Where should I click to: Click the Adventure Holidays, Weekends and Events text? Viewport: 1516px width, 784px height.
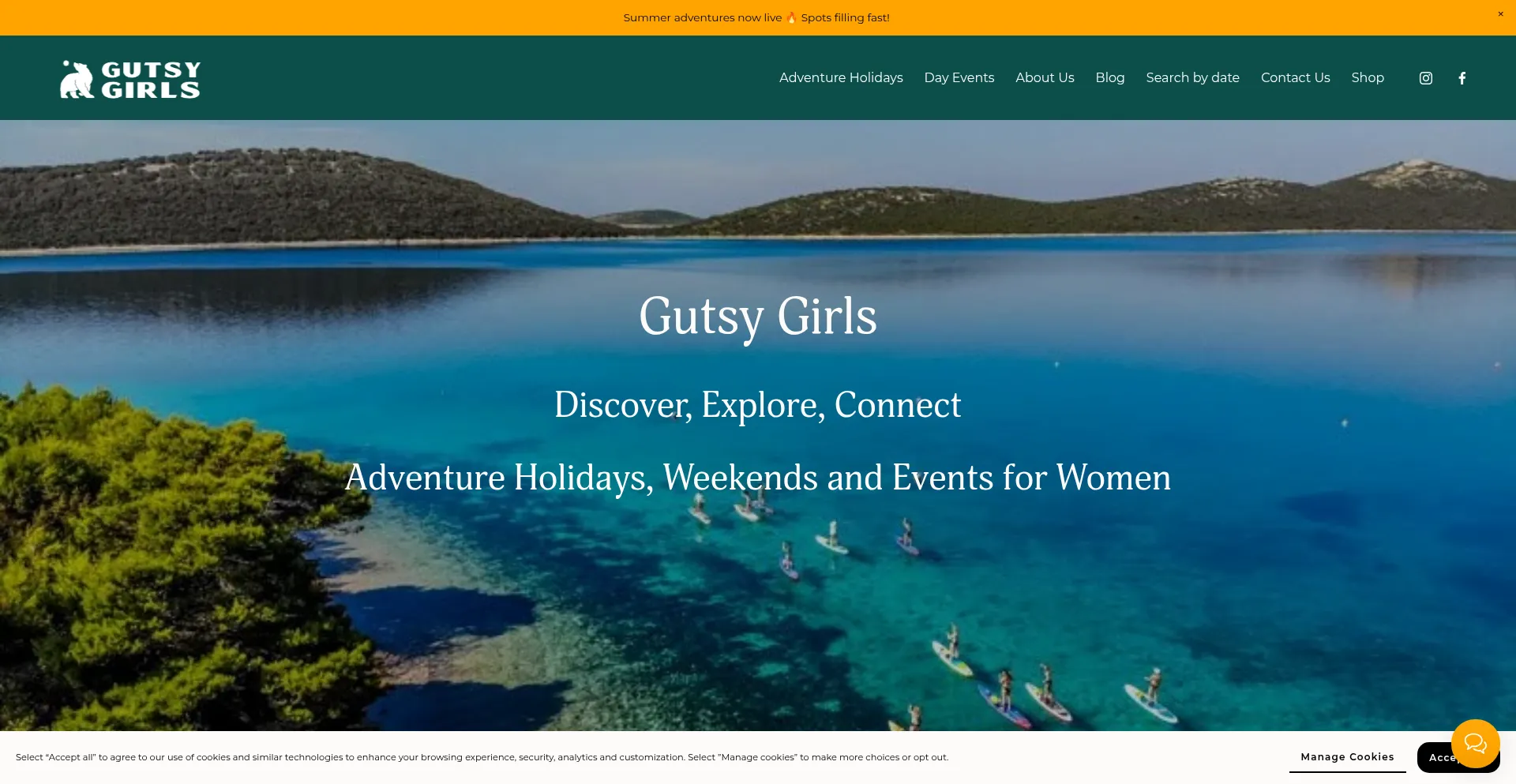tap(758, 478)
